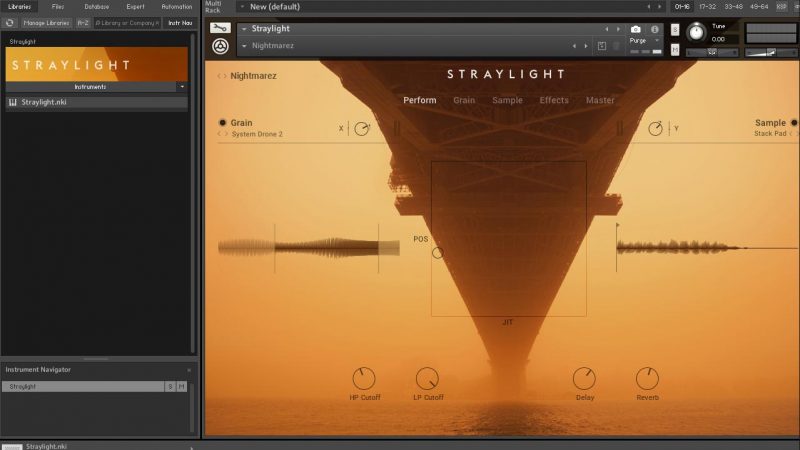Click the Y axis modulation knob icon

656,129
